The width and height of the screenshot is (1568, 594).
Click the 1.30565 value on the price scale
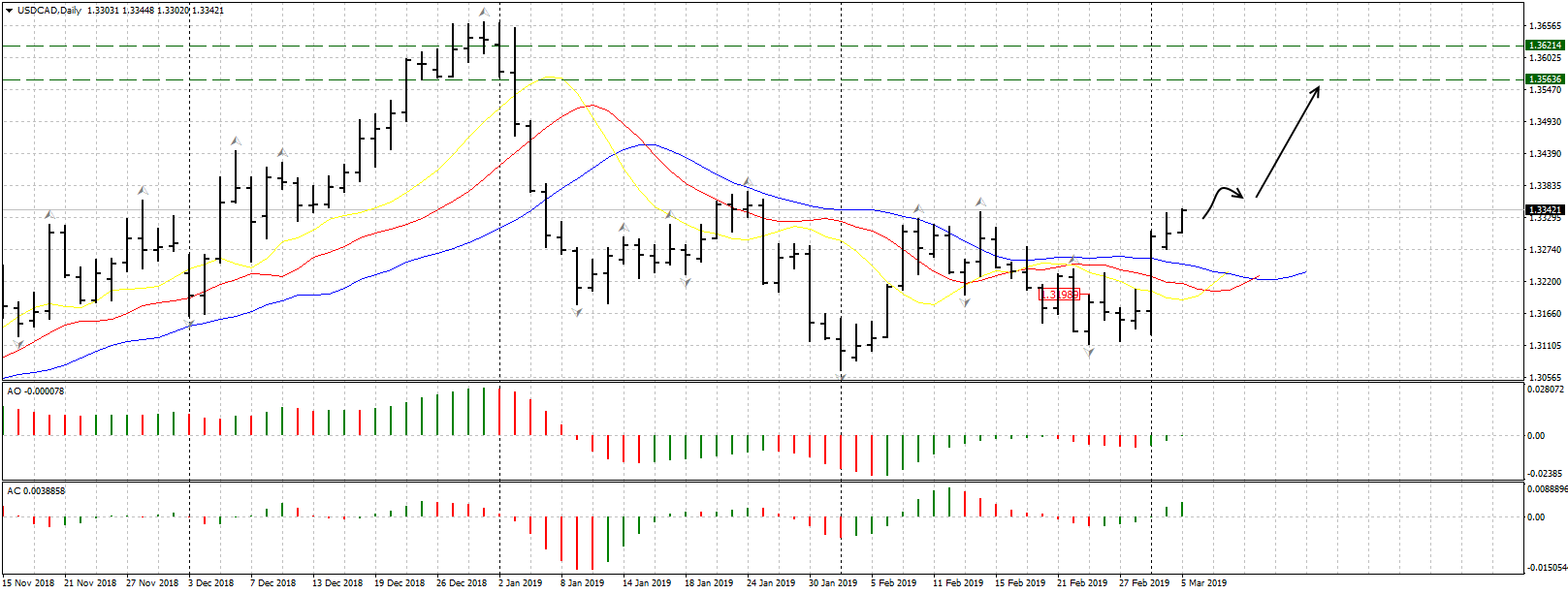1544,378
